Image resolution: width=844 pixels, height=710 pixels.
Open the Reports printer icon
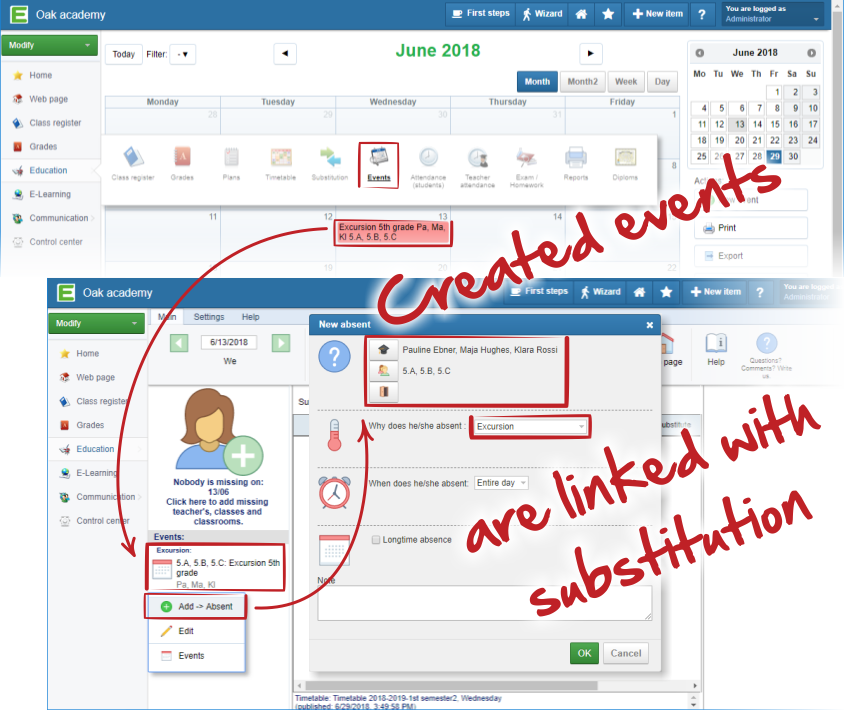point(575,164)
